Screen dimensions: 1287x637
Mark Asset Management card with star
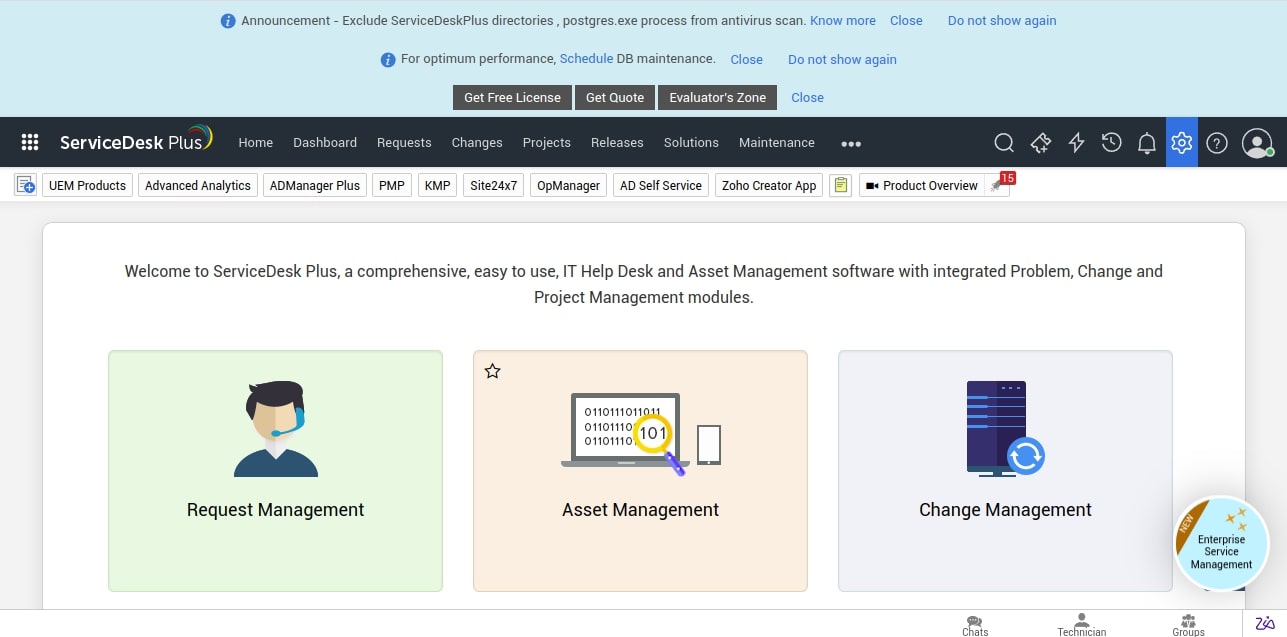point(492,371)
